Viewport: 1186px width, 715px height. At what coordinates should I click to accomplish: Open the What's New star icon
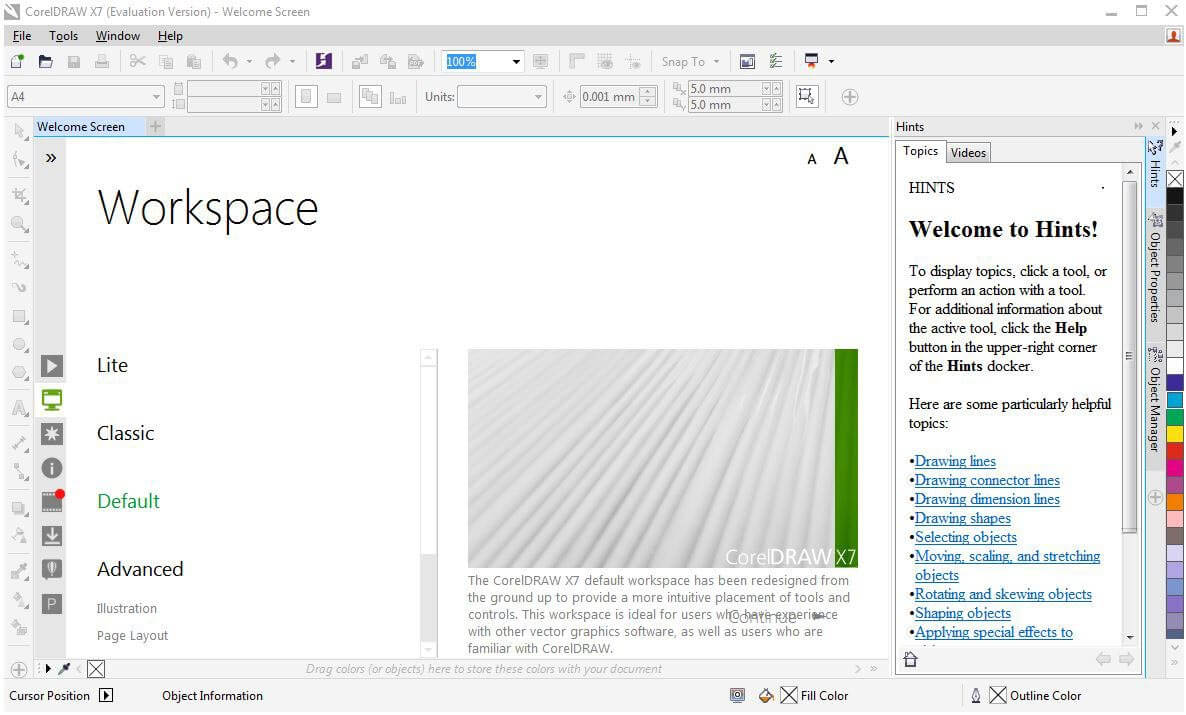pyautogui.click(x=52, y=434)
